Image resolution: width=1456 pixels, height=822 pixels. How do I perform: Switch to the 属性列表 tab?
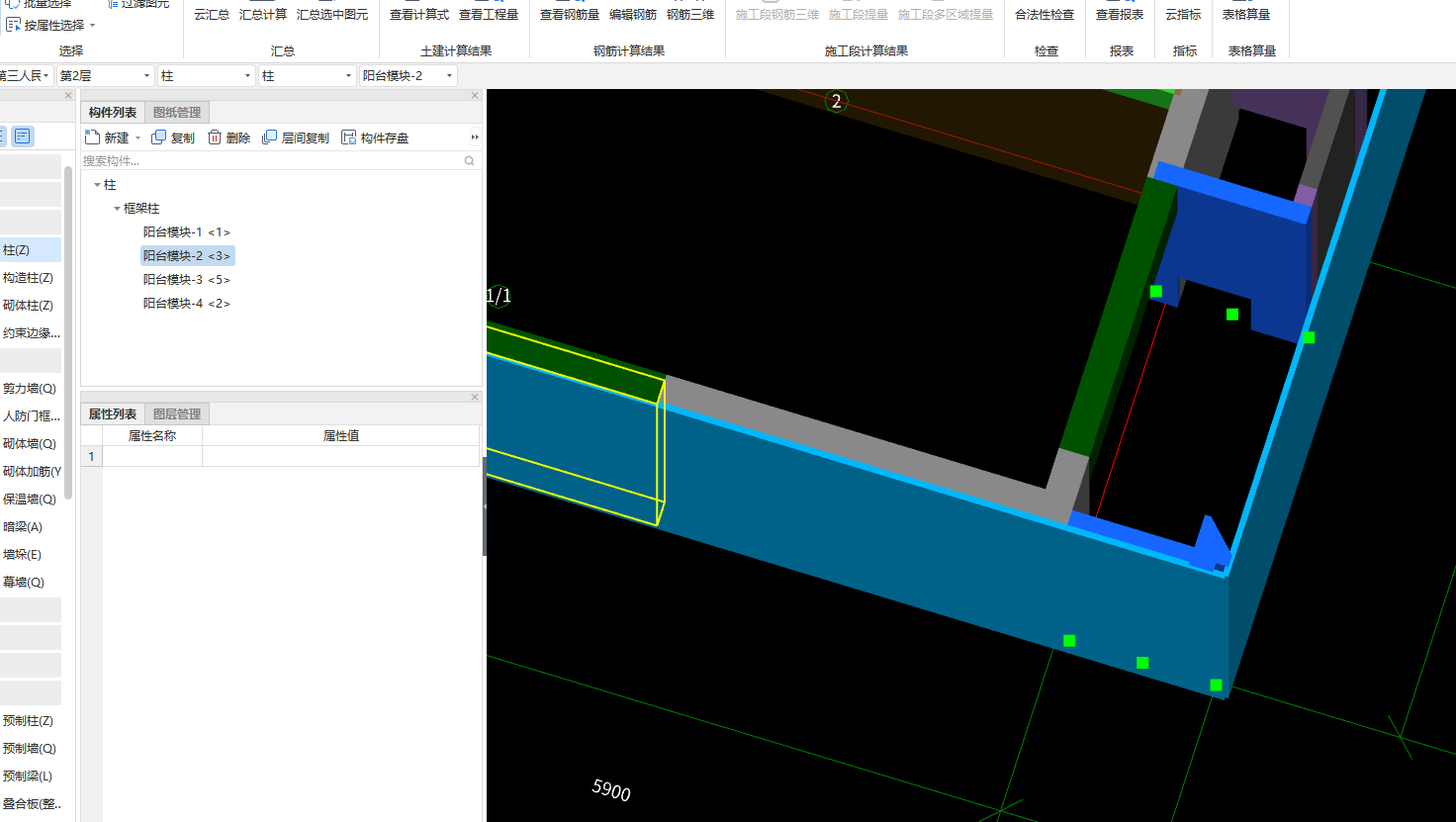[x=113, y=414]
